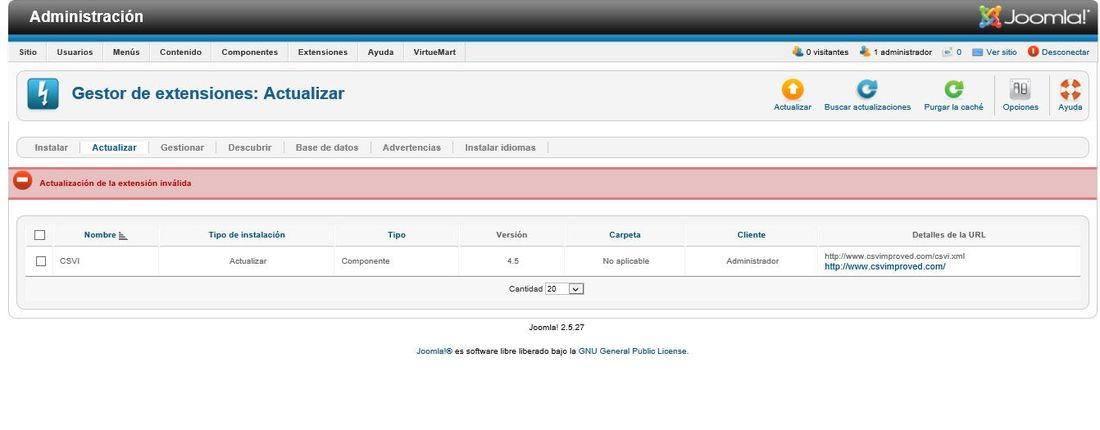Click the extension manager lightning icon
The width and height of the screenshot is (1100, 430).
(43, 94)
